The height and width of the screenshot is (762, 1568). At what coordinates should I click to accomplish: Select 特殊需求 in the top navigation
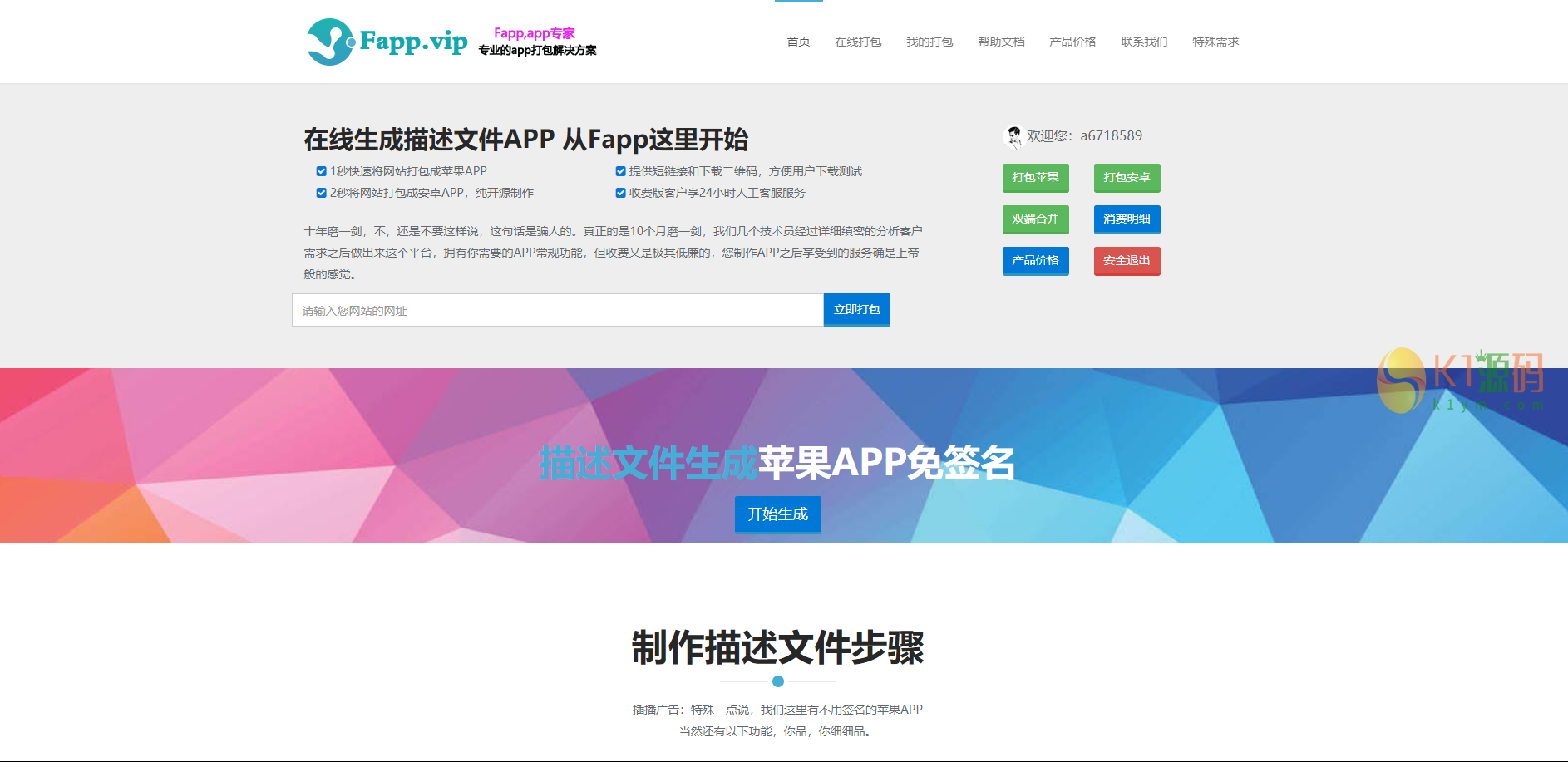click(x=1215, y=42)
